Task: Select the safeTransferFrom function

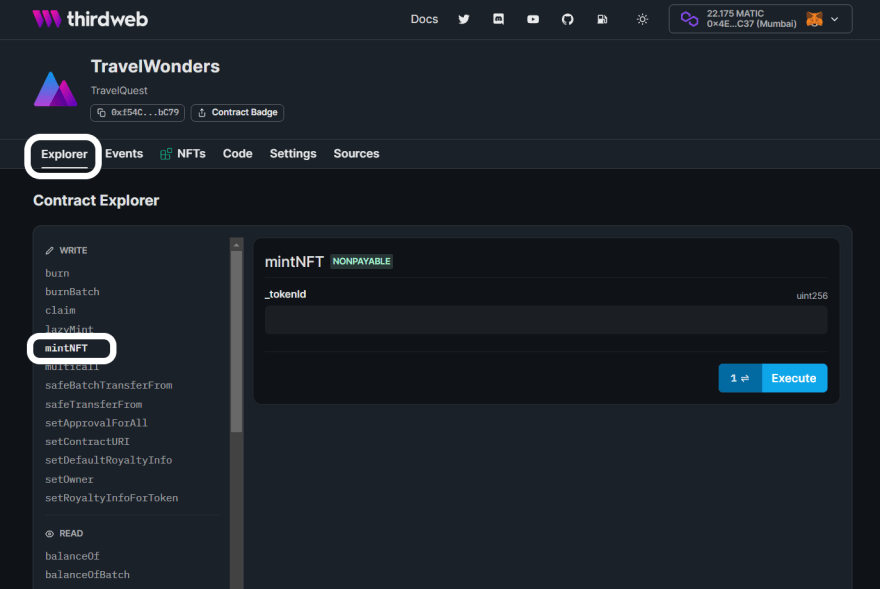Action: tap(93, 404)
